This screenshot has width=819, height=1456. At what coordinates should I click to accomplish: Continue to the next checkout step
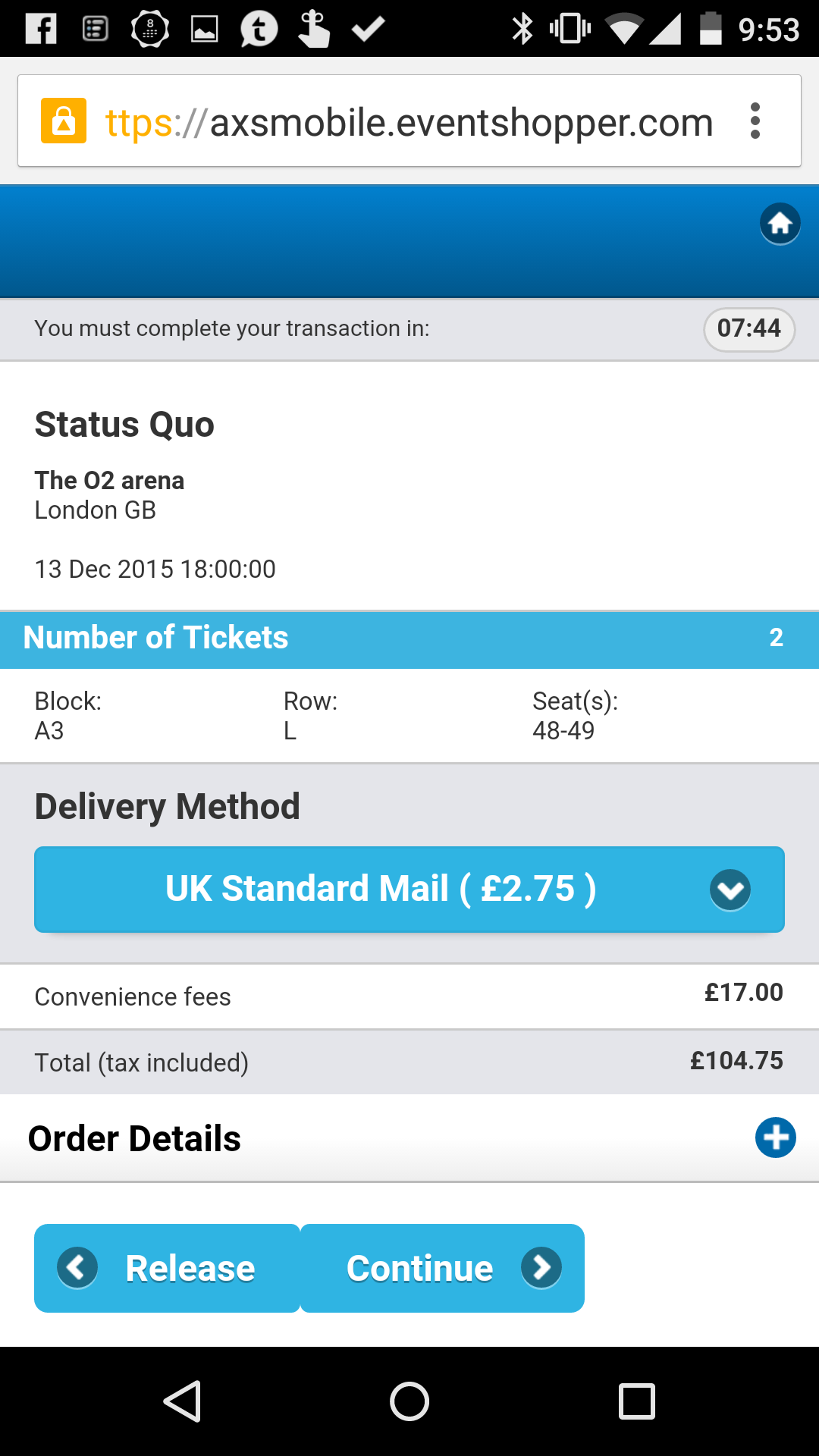(x=442, y=1268)
